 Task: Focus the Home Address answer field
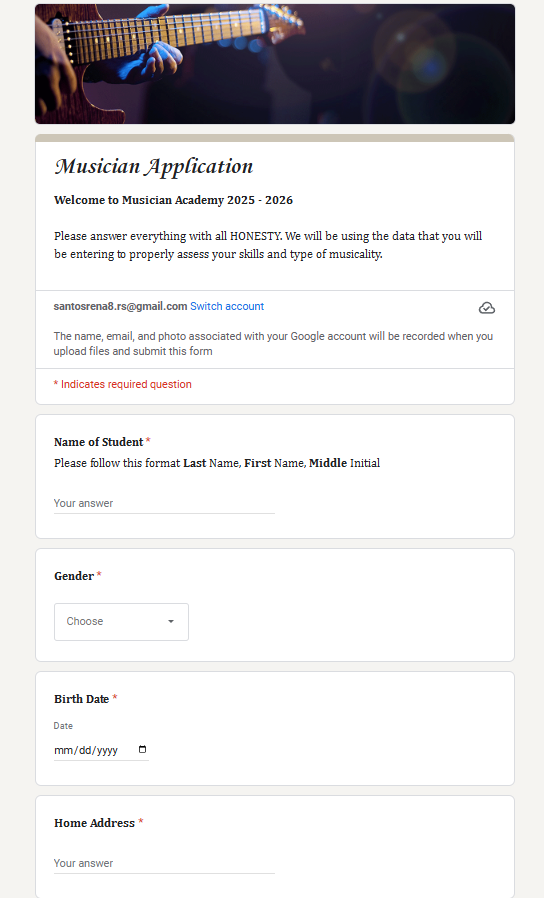click(164, 863)
